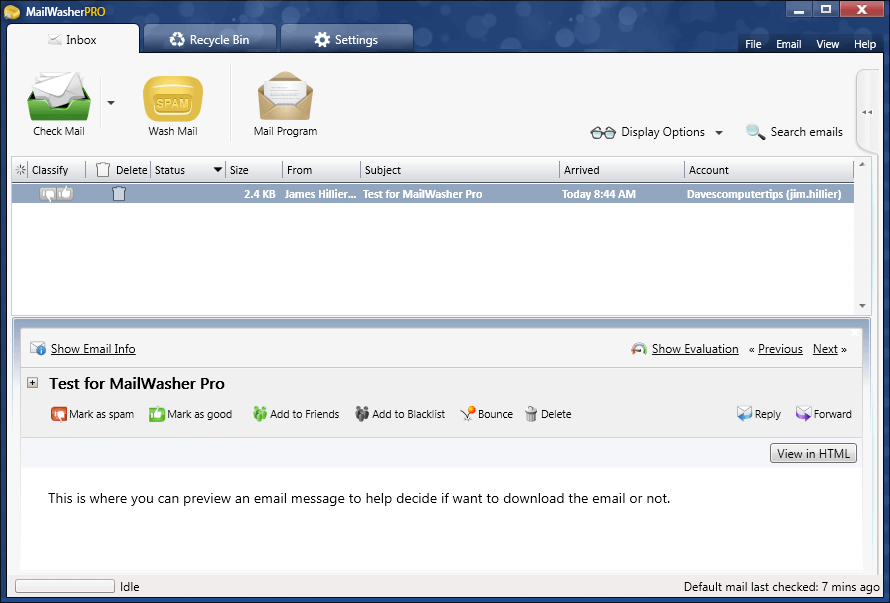Image resolution: width=890 pixels, height=603 pixels.
Task: Expand the plus box beside email title
Action: 32,383
